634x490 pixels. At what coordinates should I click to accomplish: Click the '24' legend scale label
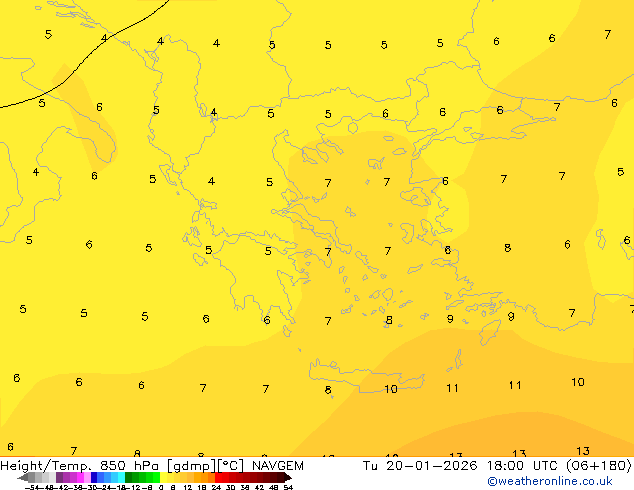(216, 488)
